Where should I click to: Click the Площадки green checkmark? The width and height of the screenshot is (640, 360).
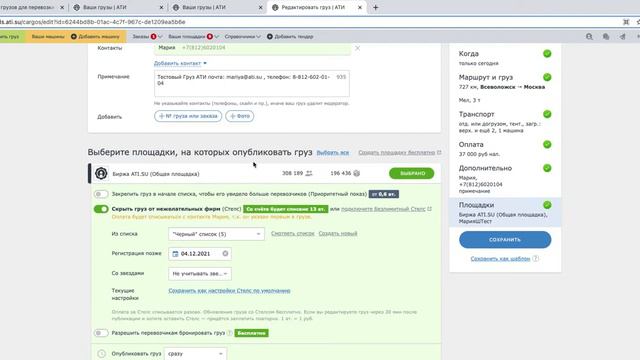pos(547,205)
